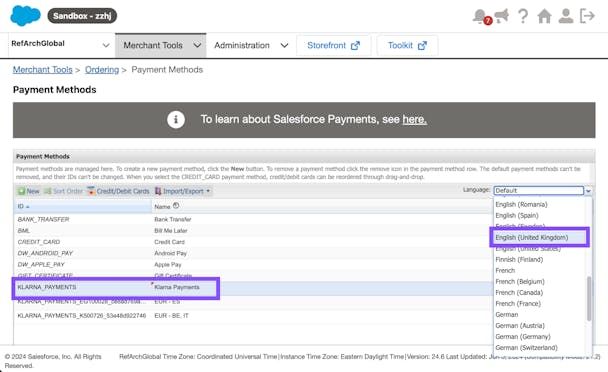The image size is (608, 372).
Task: Go to home via house icon
Action: tap(544, 16)
